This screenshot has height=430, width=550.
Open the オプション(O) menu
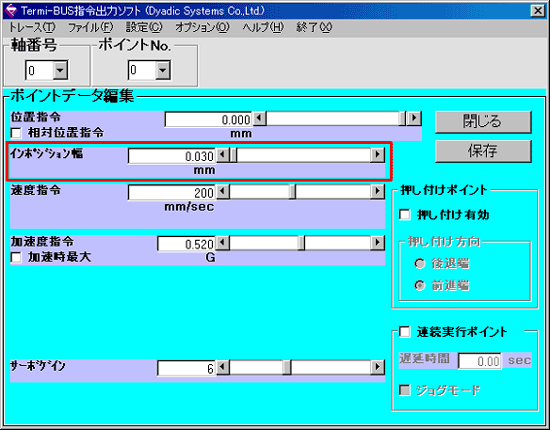pyautogui.click(x=202, y=27)
